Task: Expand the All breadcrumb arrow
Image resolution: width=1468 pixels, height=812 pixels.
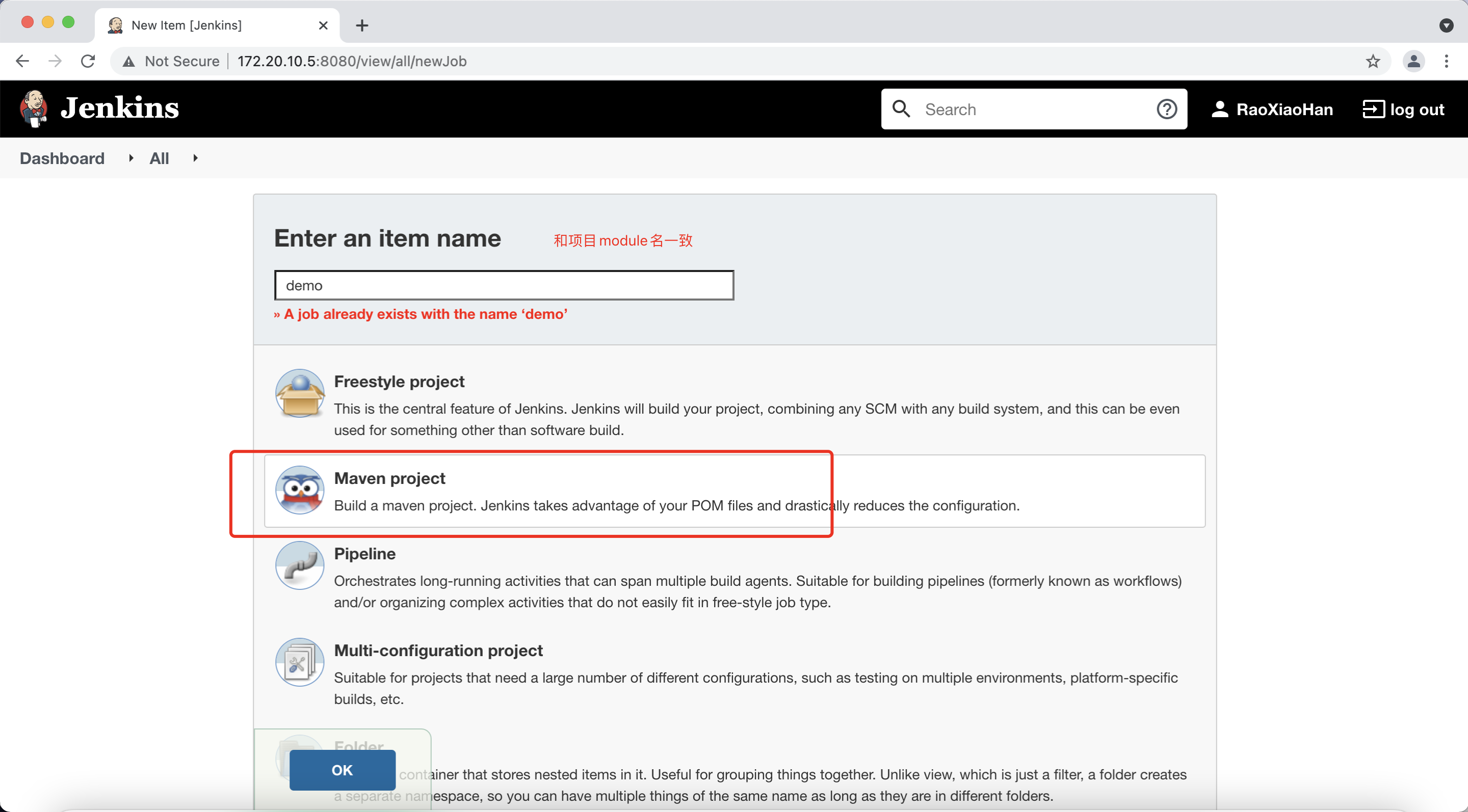Action: 195,158
